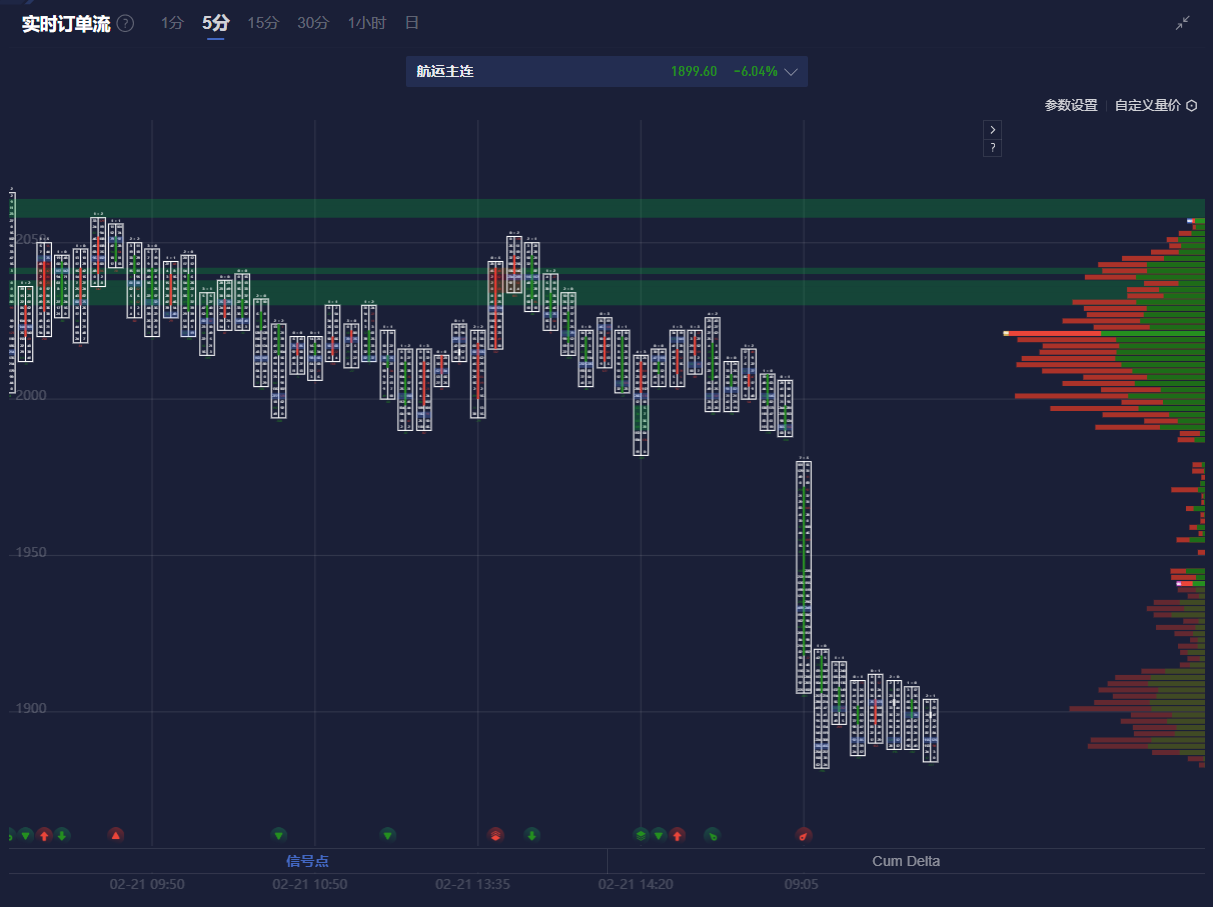Click the 2000 price axis label
The image size is (1213, 907).
(x=30, y=396)
